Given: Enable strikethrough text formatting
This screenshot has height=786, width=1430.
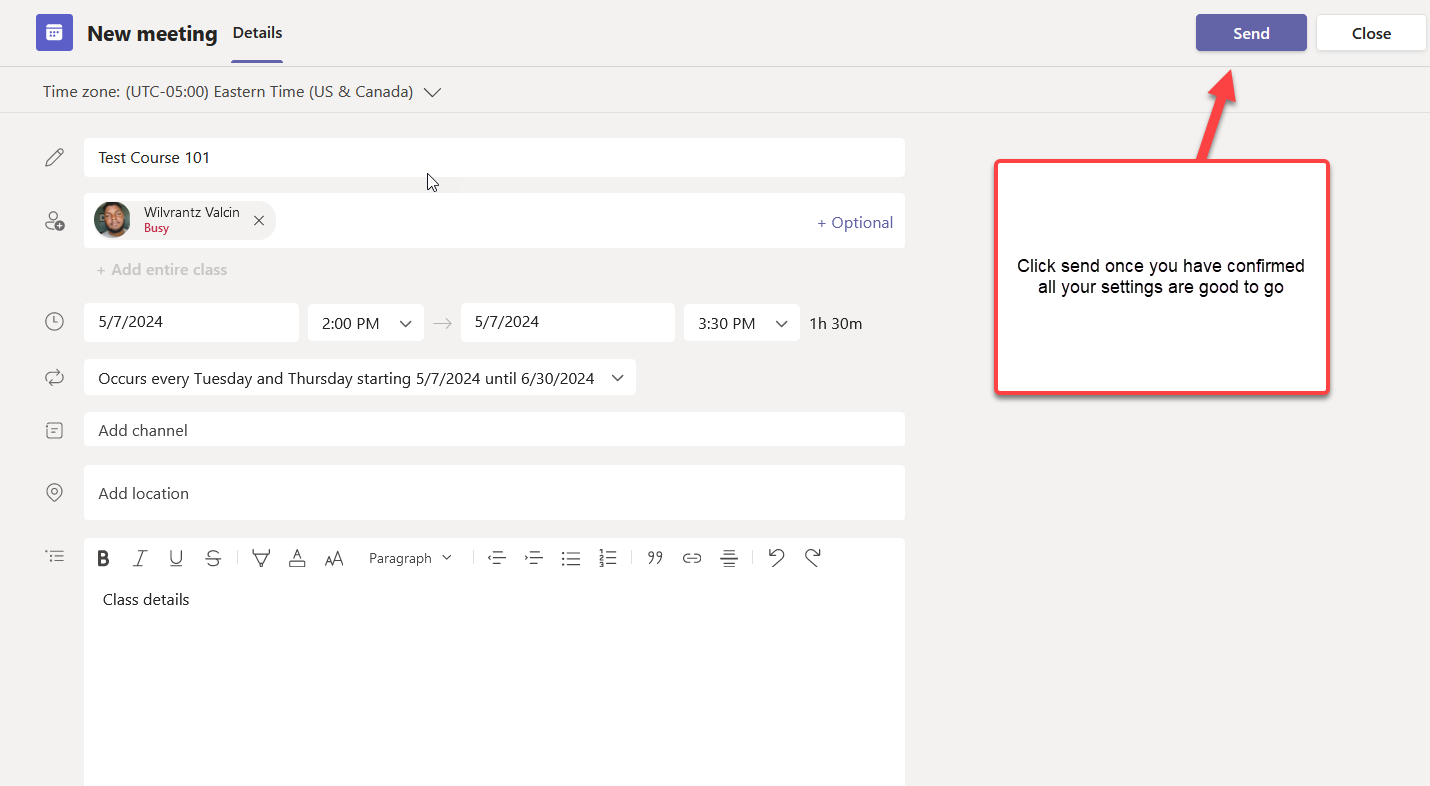Looking at the screenshot, I should [x=213, y=558].
